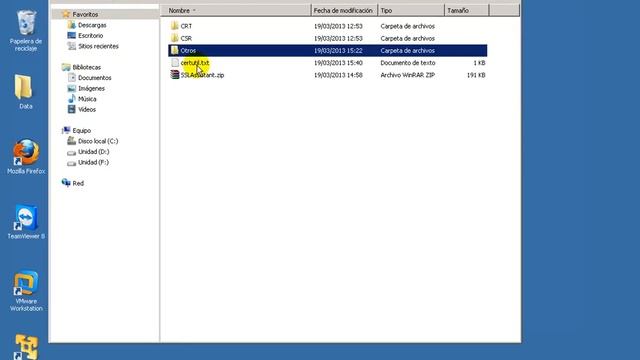This screenshot has width=640, height=360.
Task: Select the SSLAssistant.zip file name
Action: [202, 75]
